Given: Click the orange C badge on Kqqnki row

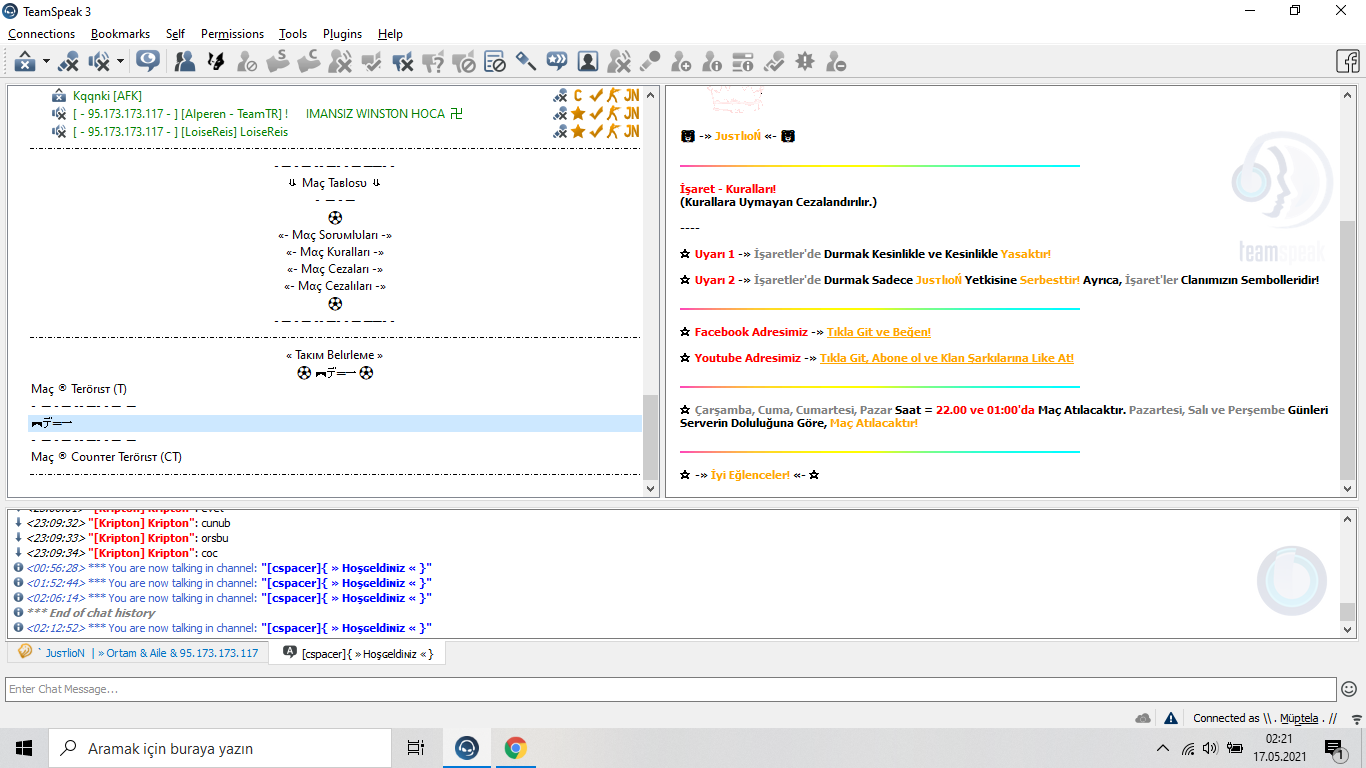Looking at the screenshot, I should click(x=578, y=96).
